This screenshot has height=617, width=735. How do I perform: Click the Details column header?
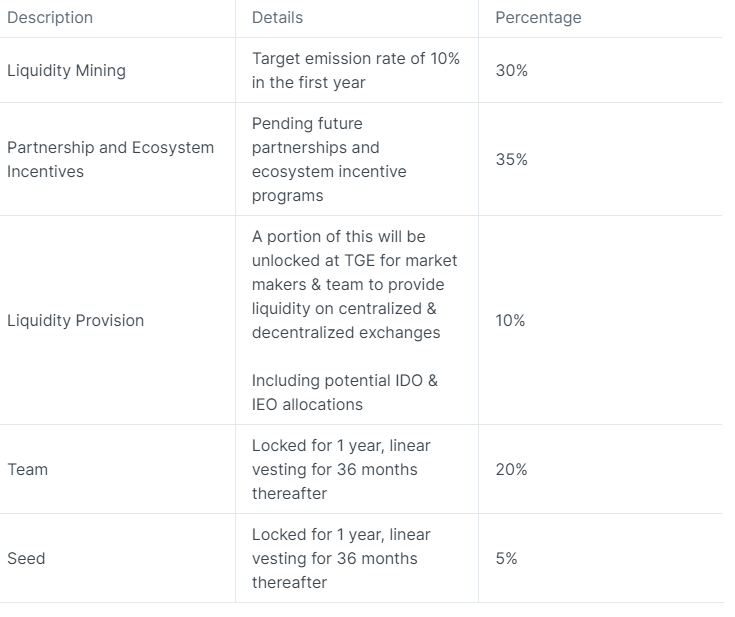[277, 18]
